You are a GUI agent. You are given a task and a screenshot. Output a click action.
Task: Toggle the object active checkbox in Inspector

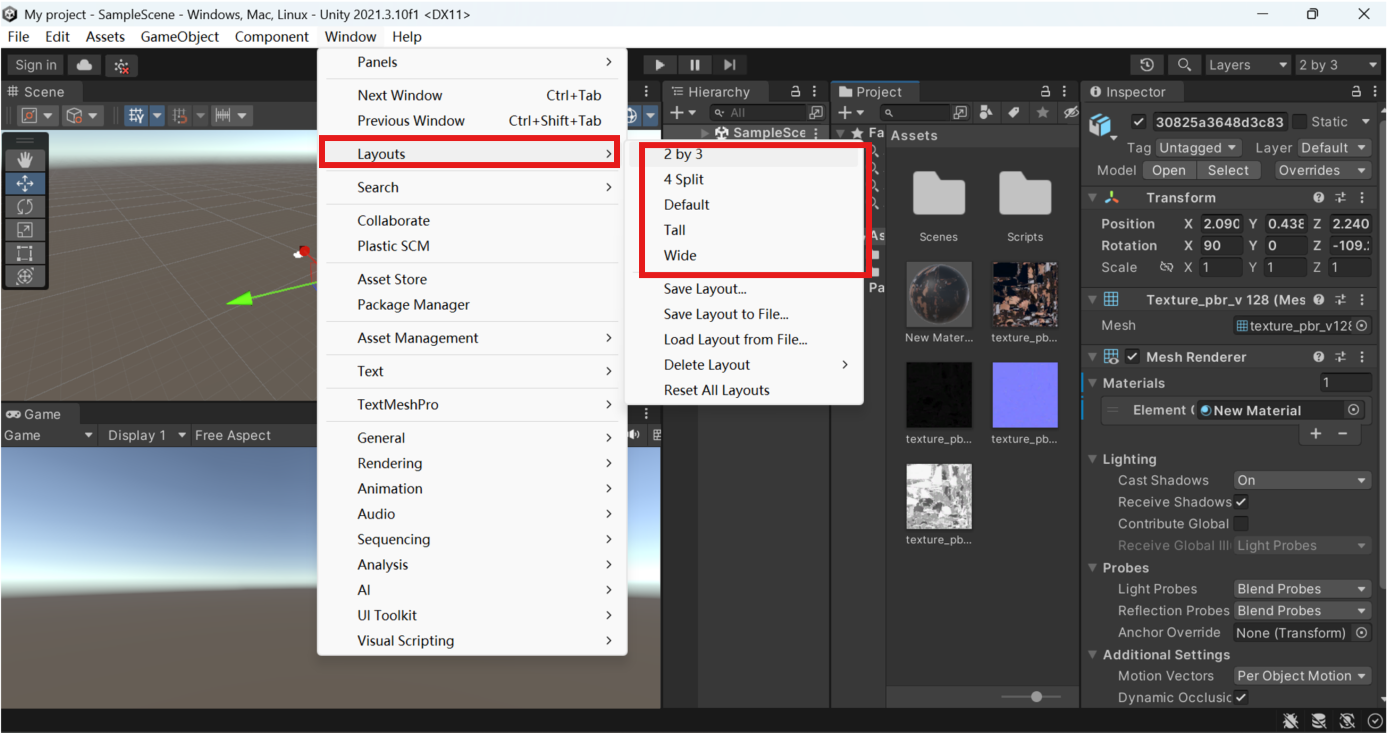pos(1138,122)
